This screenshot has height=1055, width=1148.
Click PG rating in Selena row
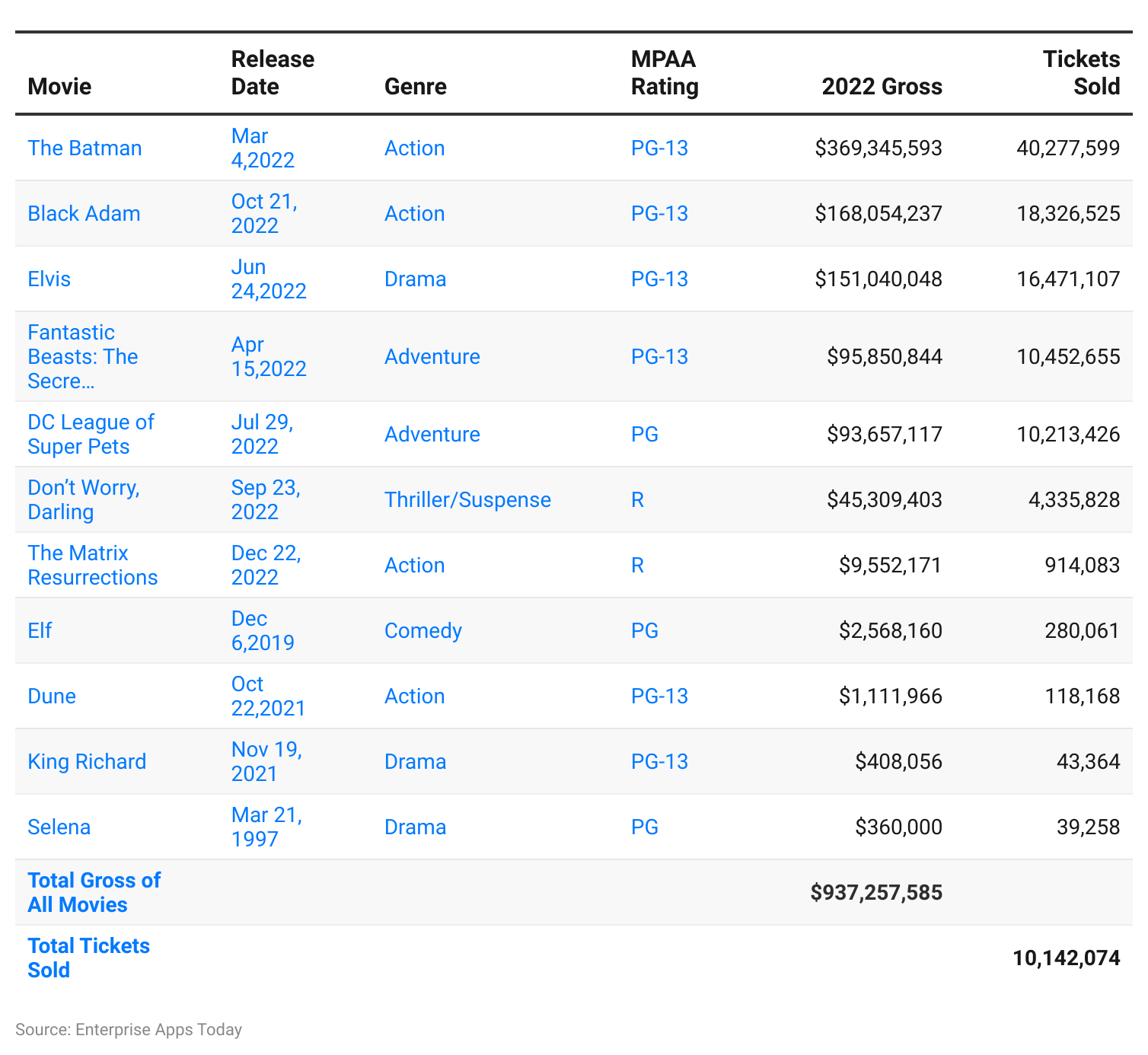tap(645, 827)
